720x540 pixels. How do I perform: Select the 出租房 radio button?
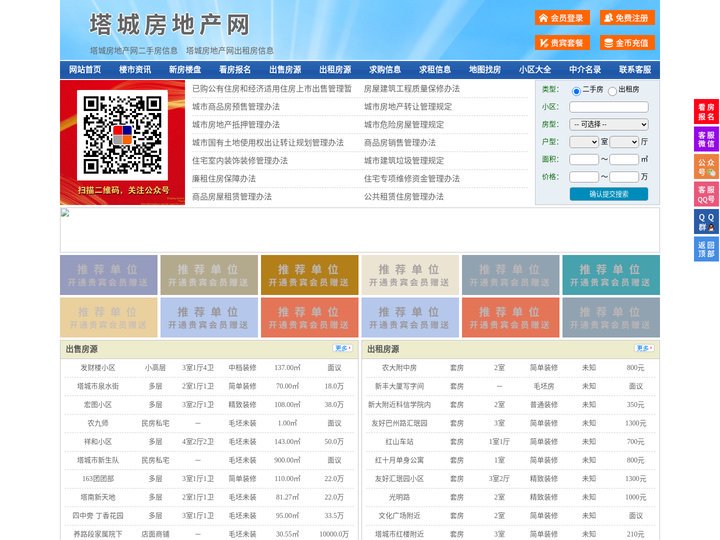click(612, 91)
